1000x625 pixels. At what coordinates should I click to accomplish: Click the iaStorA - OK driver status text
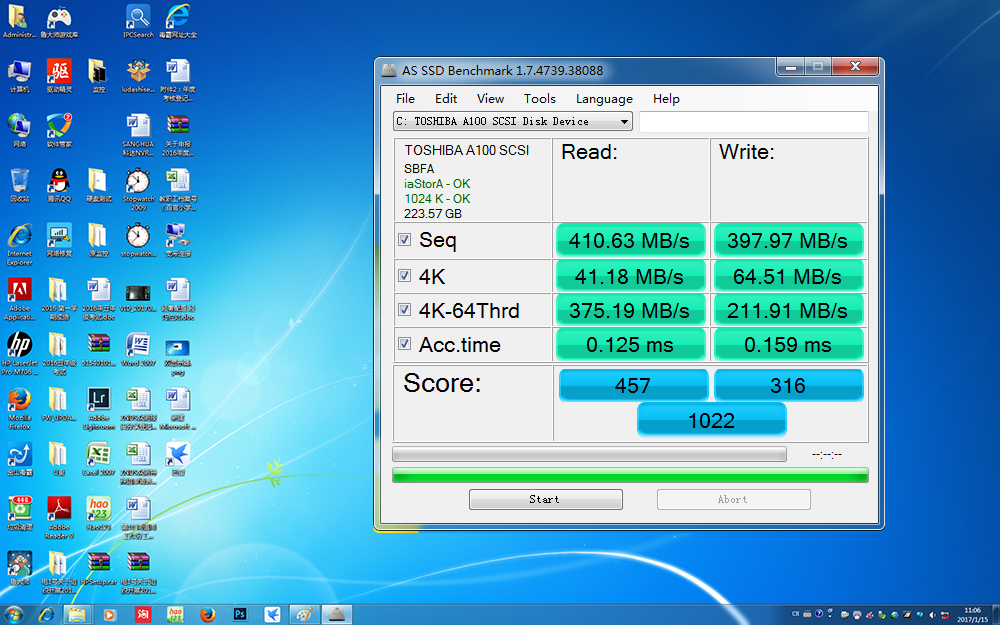pos(437,184)
